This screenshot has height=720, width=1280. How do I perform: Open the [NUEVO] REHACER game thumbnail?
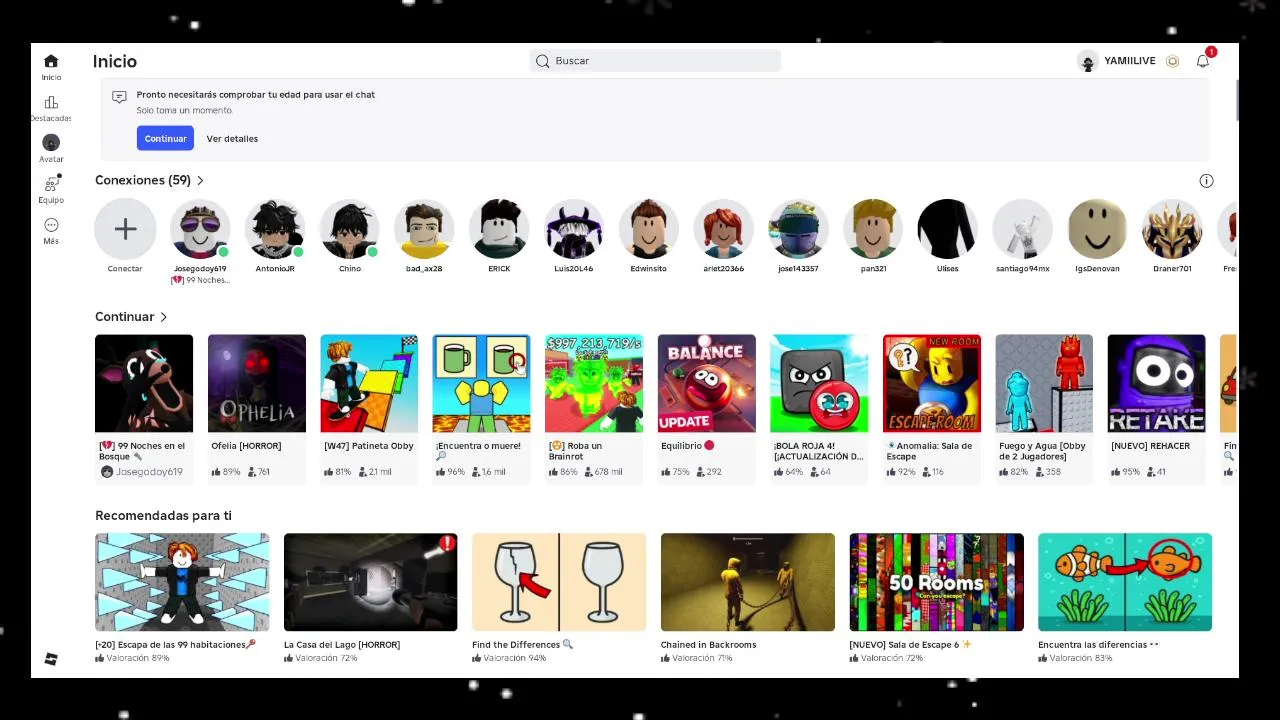pyautogui.click(x=1156, y=383)
